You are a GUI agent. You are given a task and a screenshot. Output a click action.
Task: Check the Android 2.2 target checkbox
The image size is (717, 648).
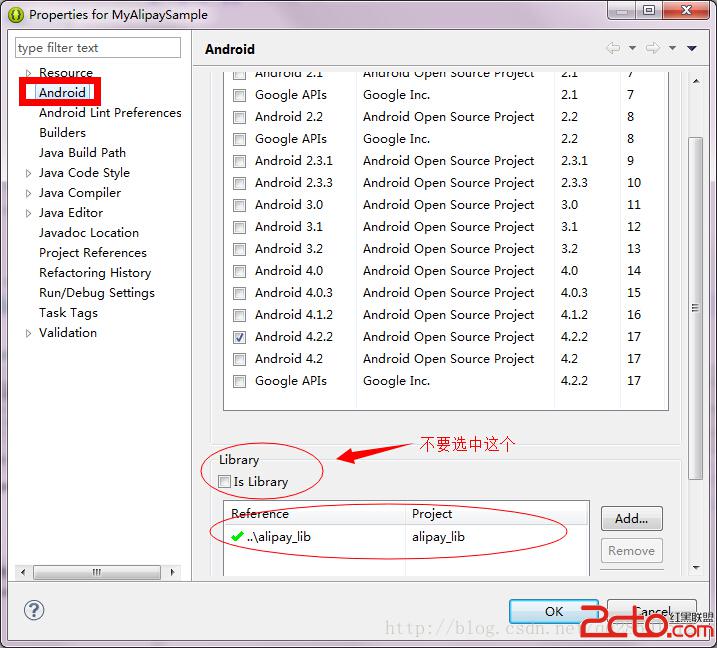coord(239,117)
